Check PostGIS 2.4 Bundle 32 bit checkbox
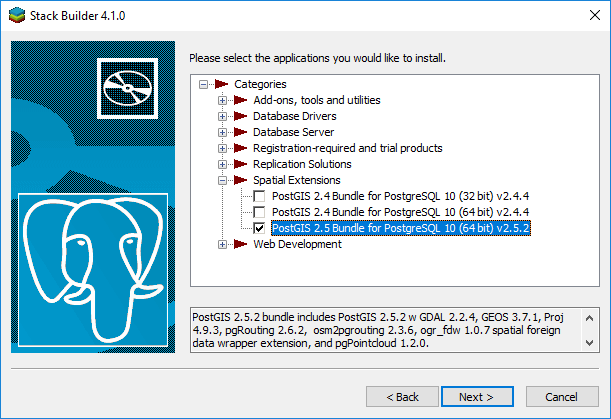 (259, 196)
